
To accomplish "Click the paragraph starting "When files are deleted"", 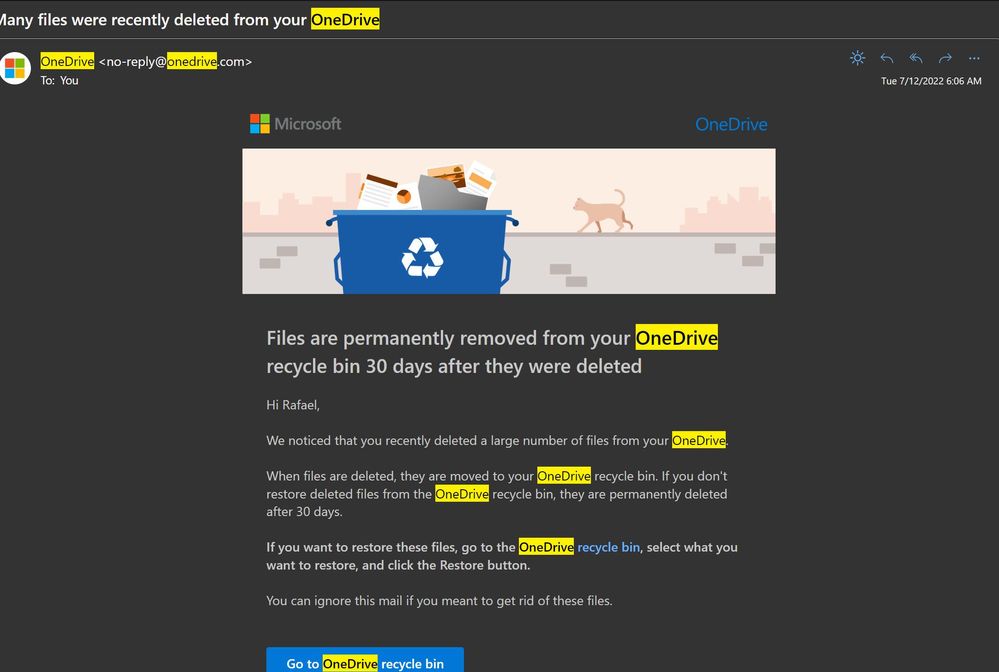I will tap(497, 494).
